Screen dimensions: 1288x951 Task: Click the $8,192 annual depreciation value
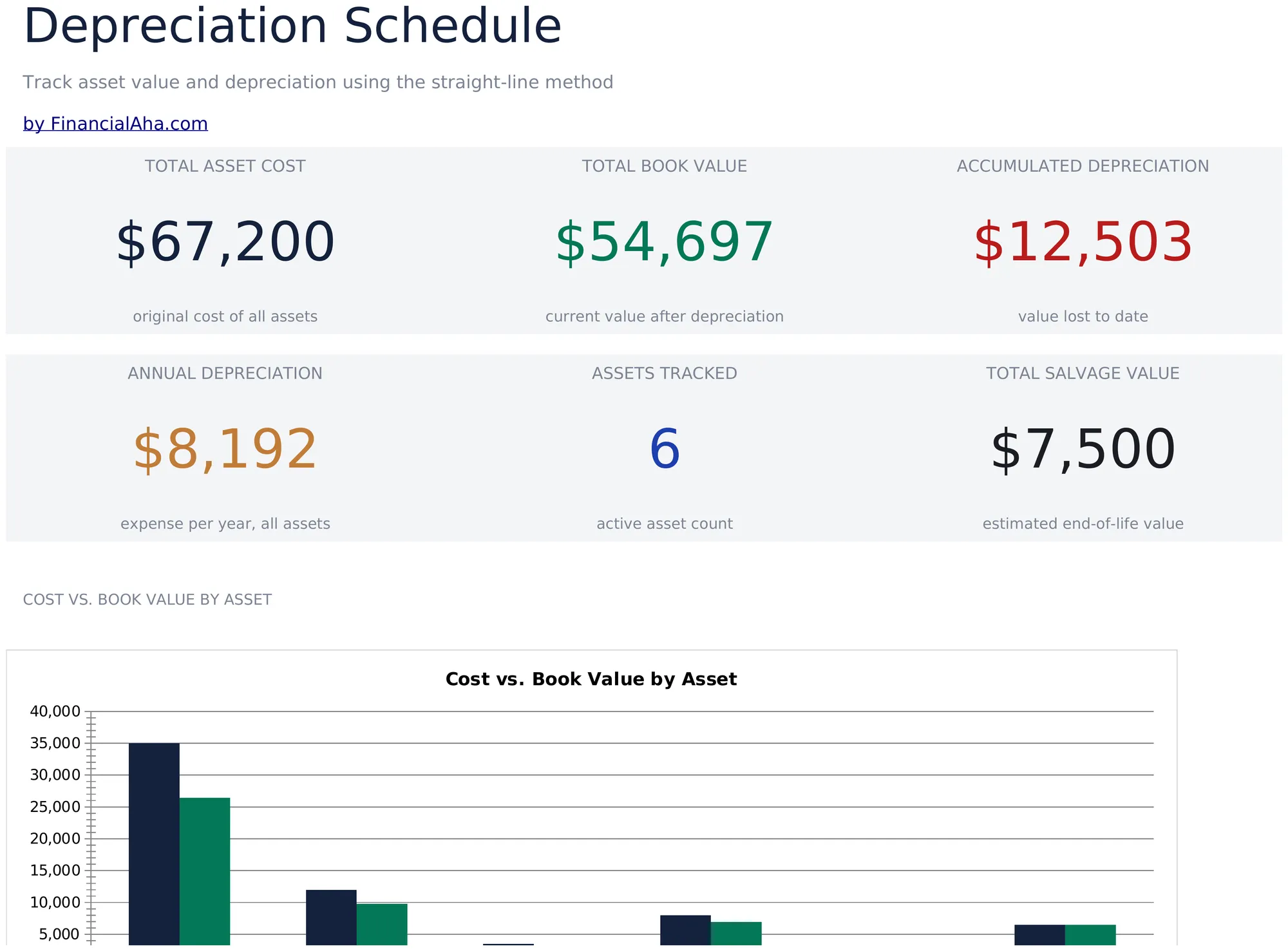(225, 449)
